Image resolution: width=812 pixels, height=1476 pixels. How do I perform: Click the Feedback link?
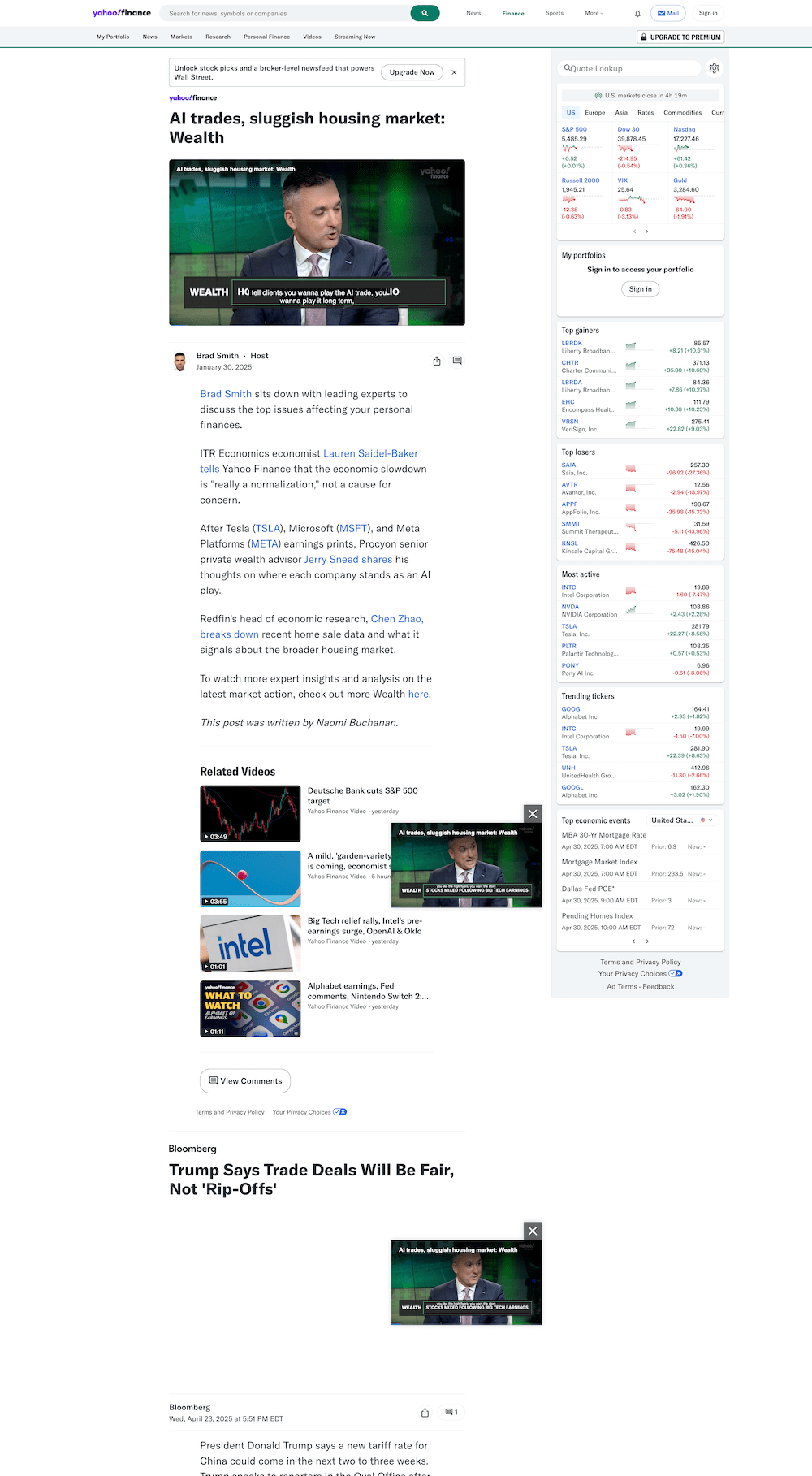point(659,987)
